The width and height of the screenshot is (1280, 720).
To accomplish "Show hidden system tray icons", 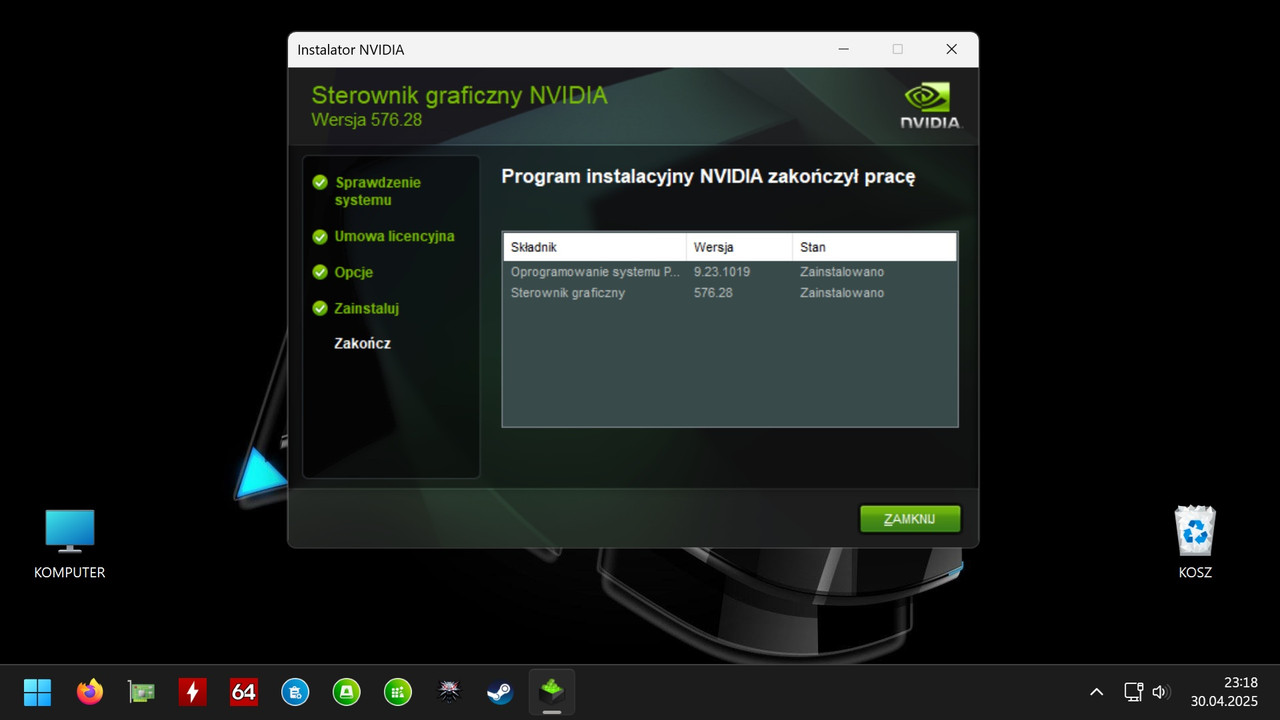I will tap(1096, 692).
